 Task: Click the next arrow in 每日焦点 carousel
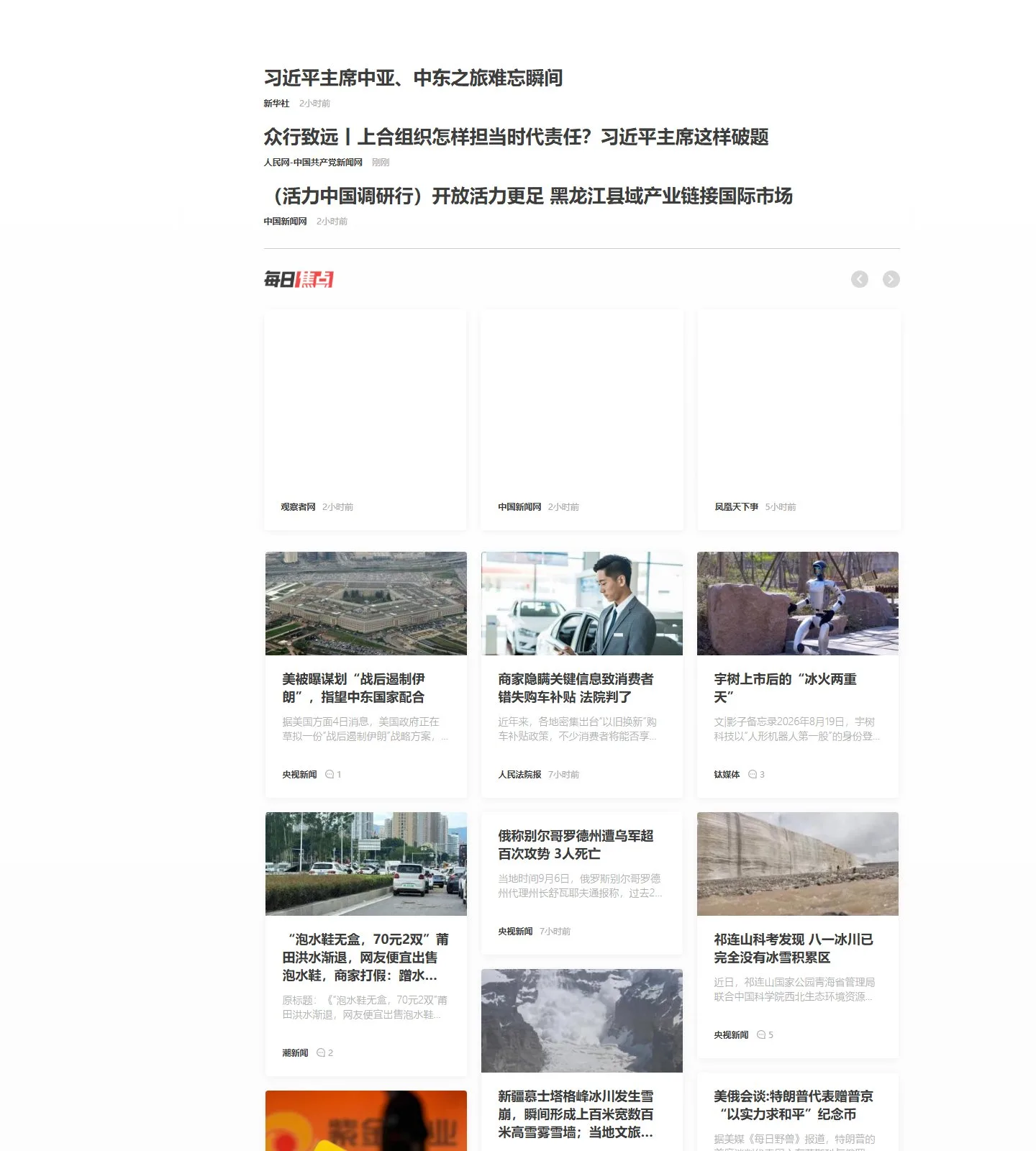[x=891, y=279]
